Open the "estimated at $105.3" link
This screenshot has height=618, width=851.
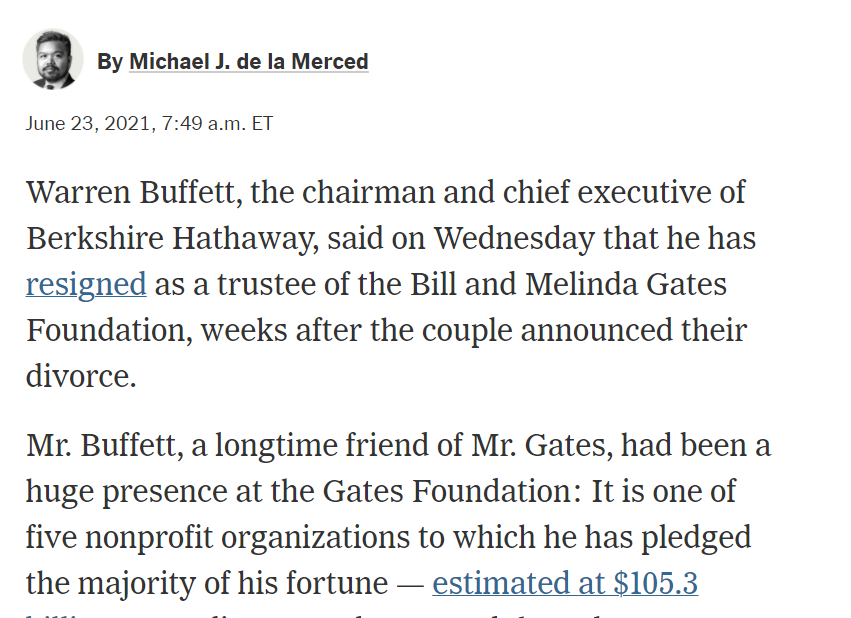565,583
